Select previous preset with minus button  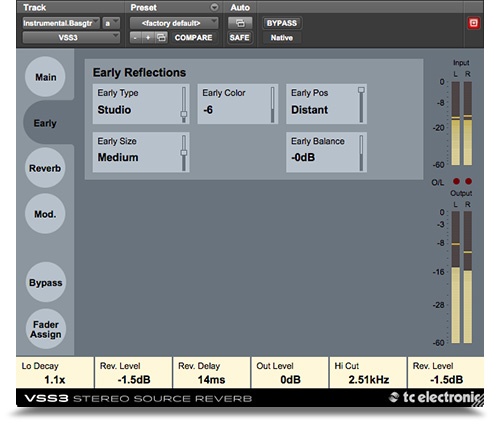pyautogui.click(x=135, y=37)
